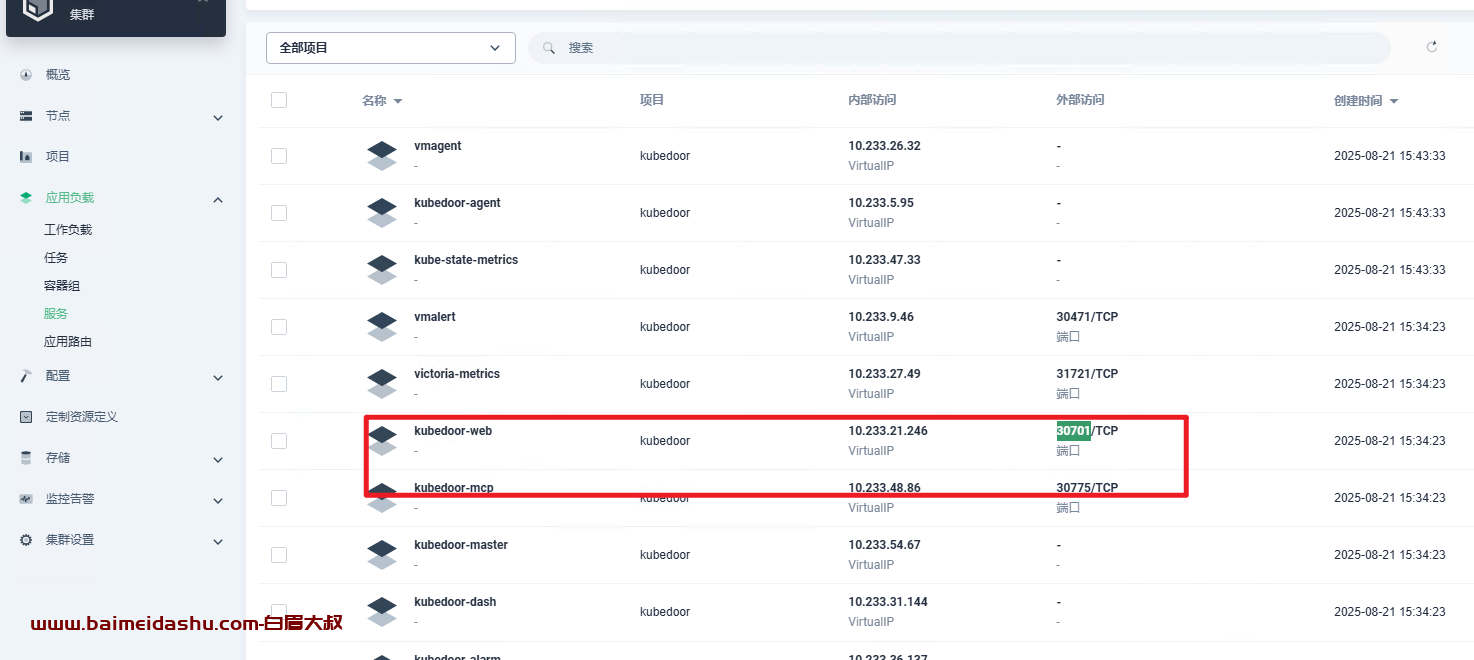The image size is (1474, 660).
Task: Open the vmagent service link
Action: (438, 146)
